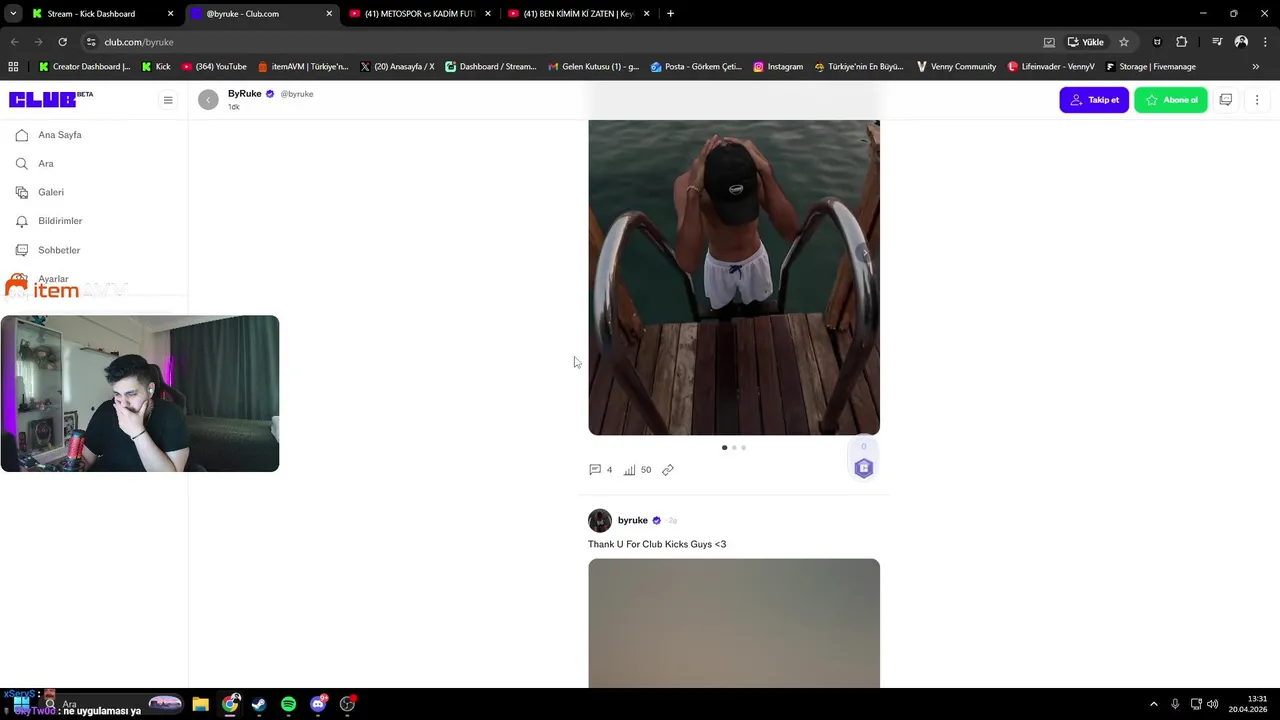Switch to Stream - Kick Dashboard tab
Screen dimensions: 1280x720
point(103,13)
